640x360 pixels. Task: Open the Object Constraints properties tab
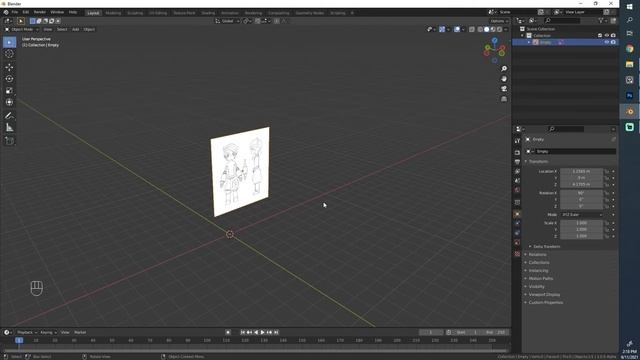[517, 233]
